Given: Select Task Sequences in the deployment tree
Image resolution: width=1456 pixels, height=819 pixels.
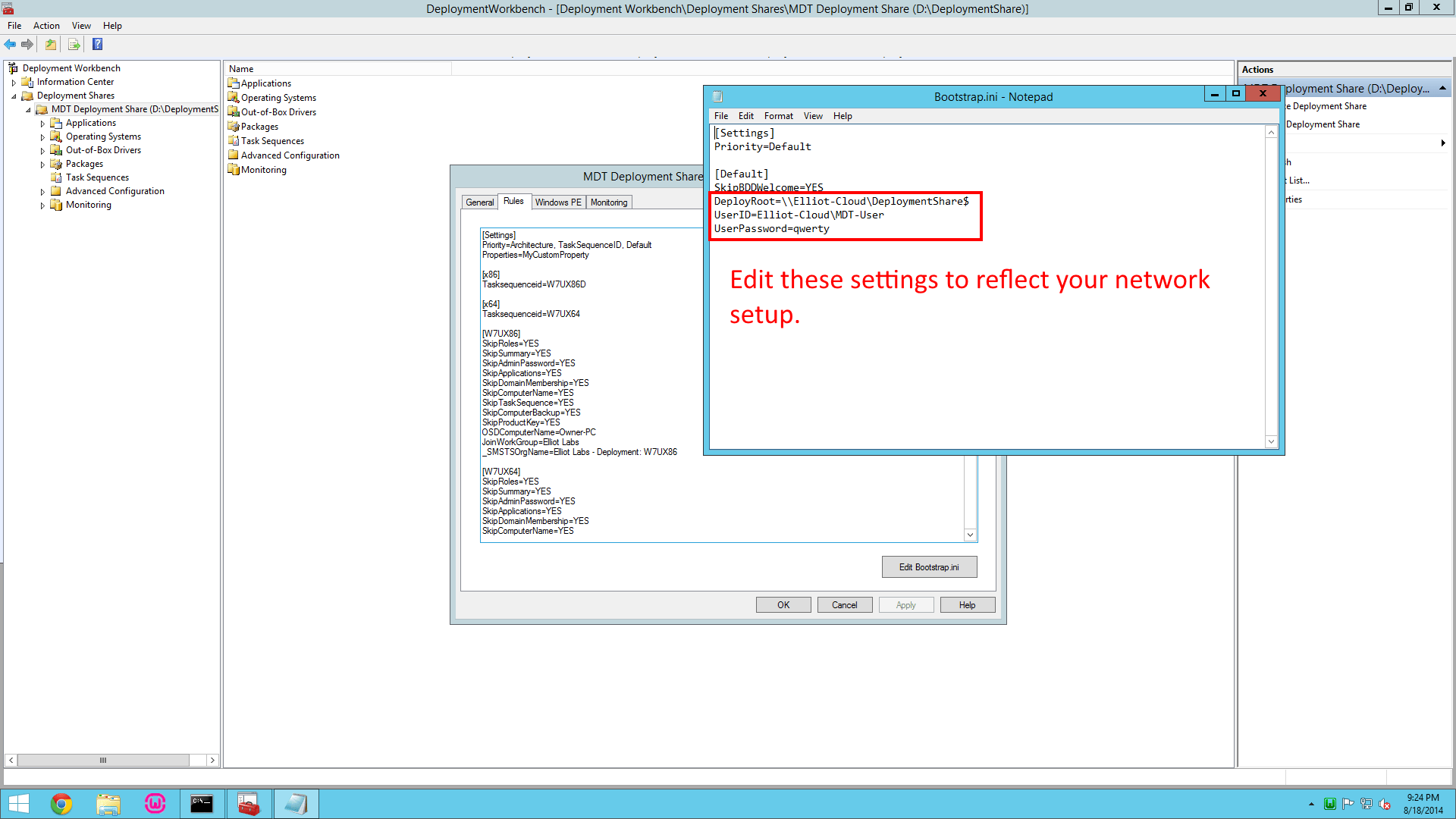Looking at the screenshot, I should (96, 177).
